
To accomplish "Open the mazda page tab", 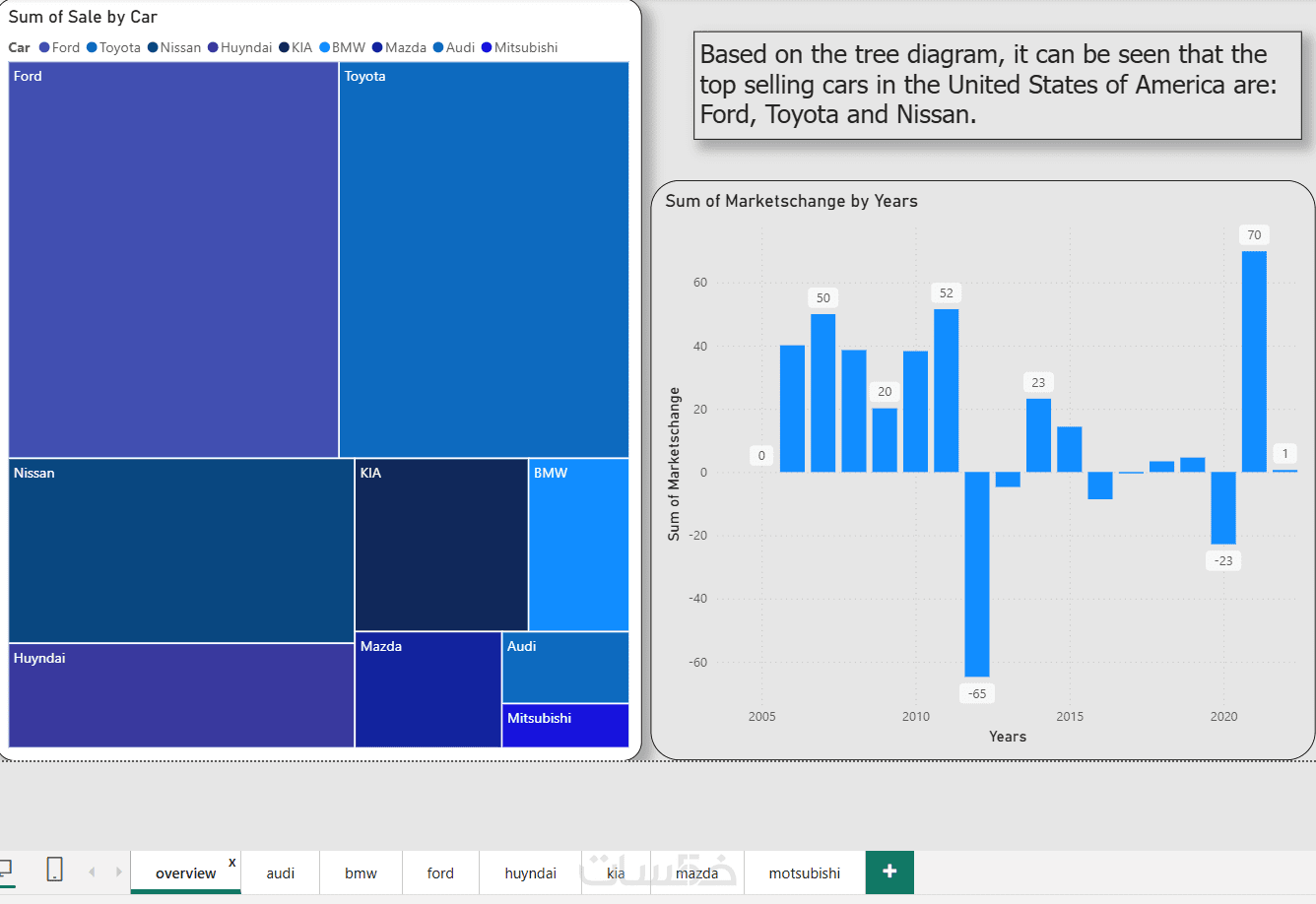I will [x=696, y=872].
